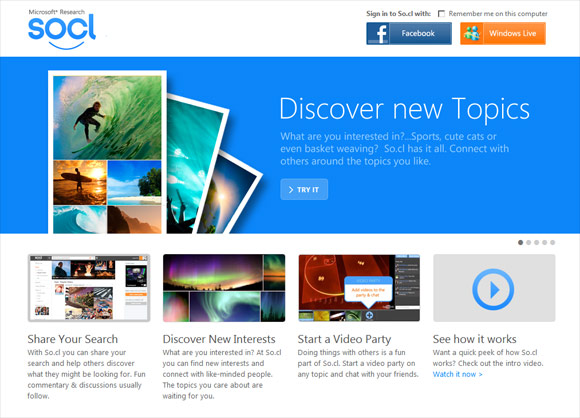Image resolution: width=580 pixels, height=418 pixels.
Task: Click the orange rocky coast photo in collage
Action: [135, 219]
